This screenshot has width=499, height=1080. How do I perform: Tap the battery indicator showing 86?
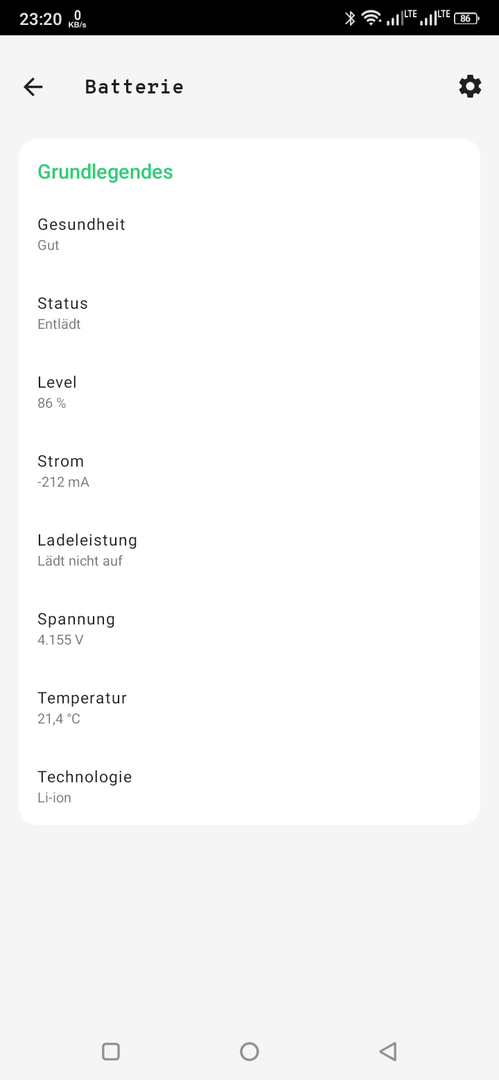coord(467,19)
